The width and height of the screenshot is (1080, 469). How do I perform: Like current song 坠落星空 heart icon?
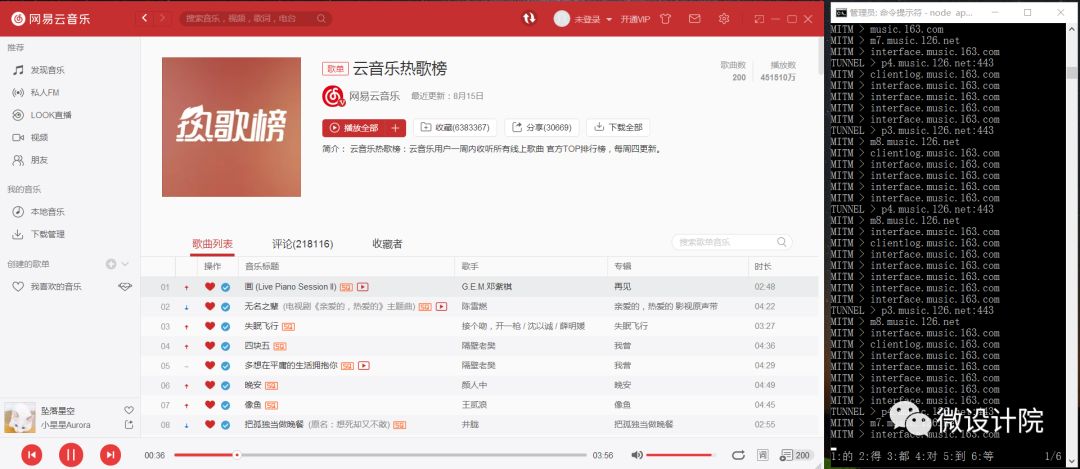129,410
